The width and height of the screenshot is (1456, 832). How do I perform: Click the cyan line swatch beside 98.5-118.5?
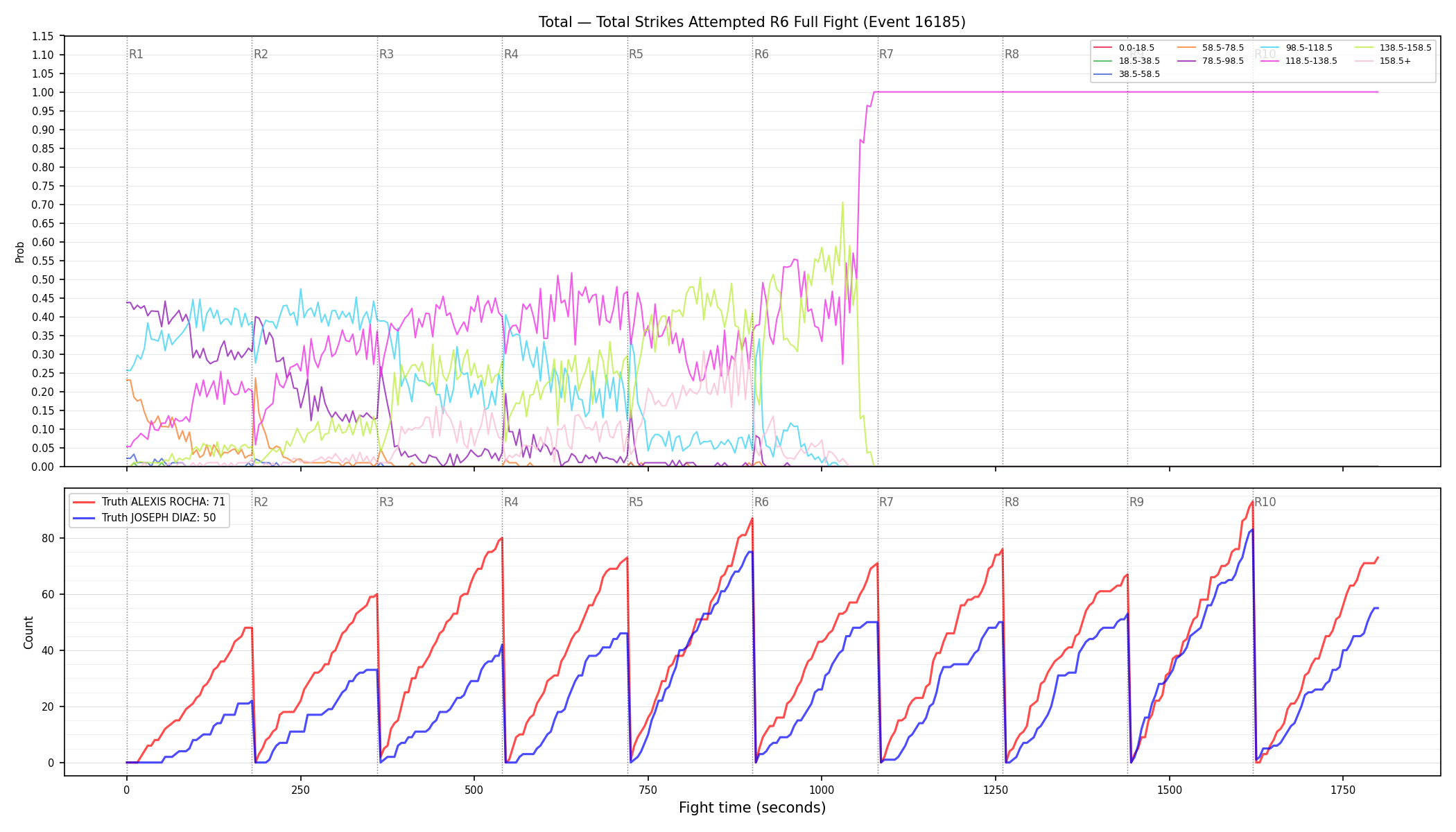pyautogui.click(x=1269, y=48)
